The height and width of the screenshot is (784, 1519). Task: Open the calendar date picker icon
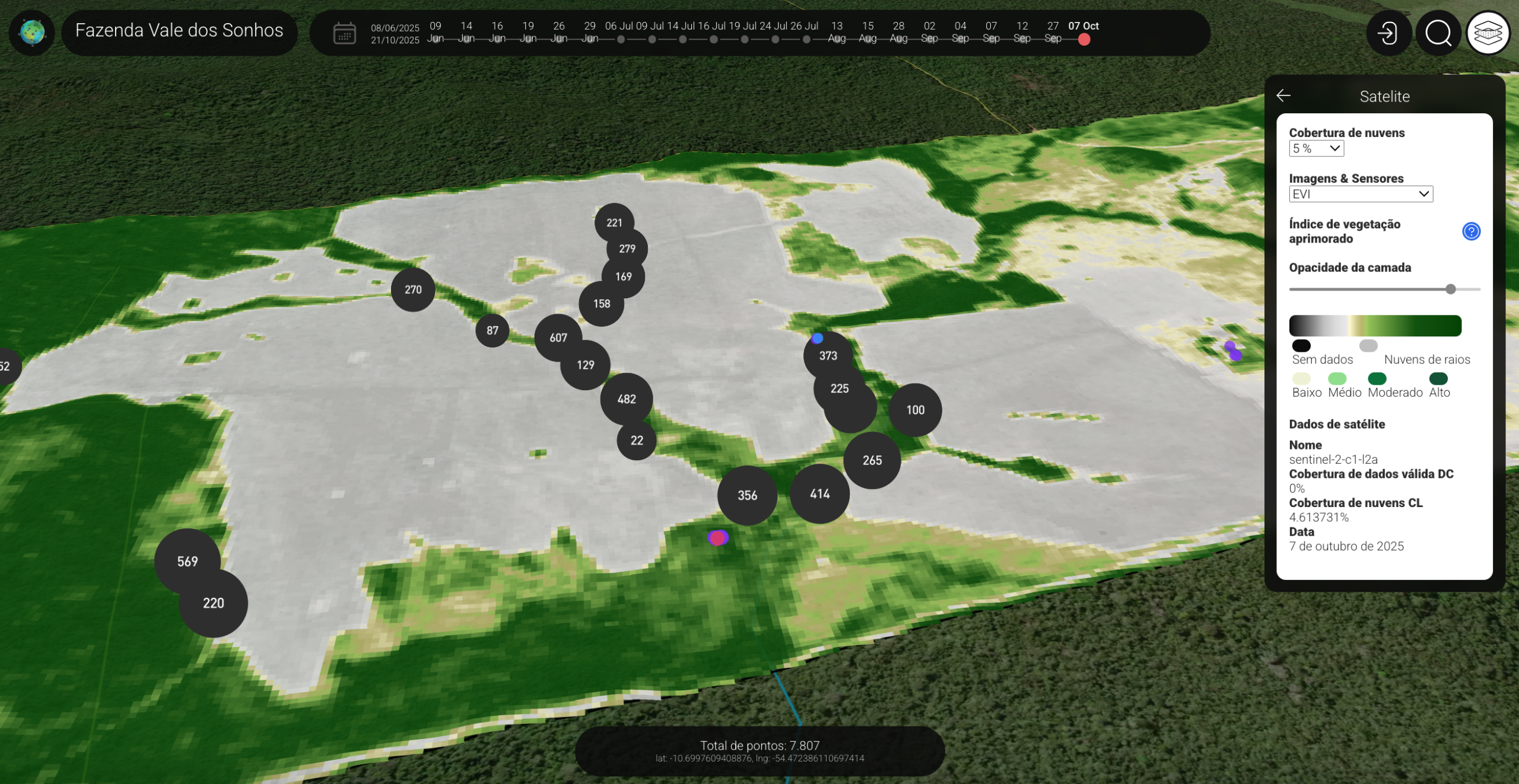[344, 33]
